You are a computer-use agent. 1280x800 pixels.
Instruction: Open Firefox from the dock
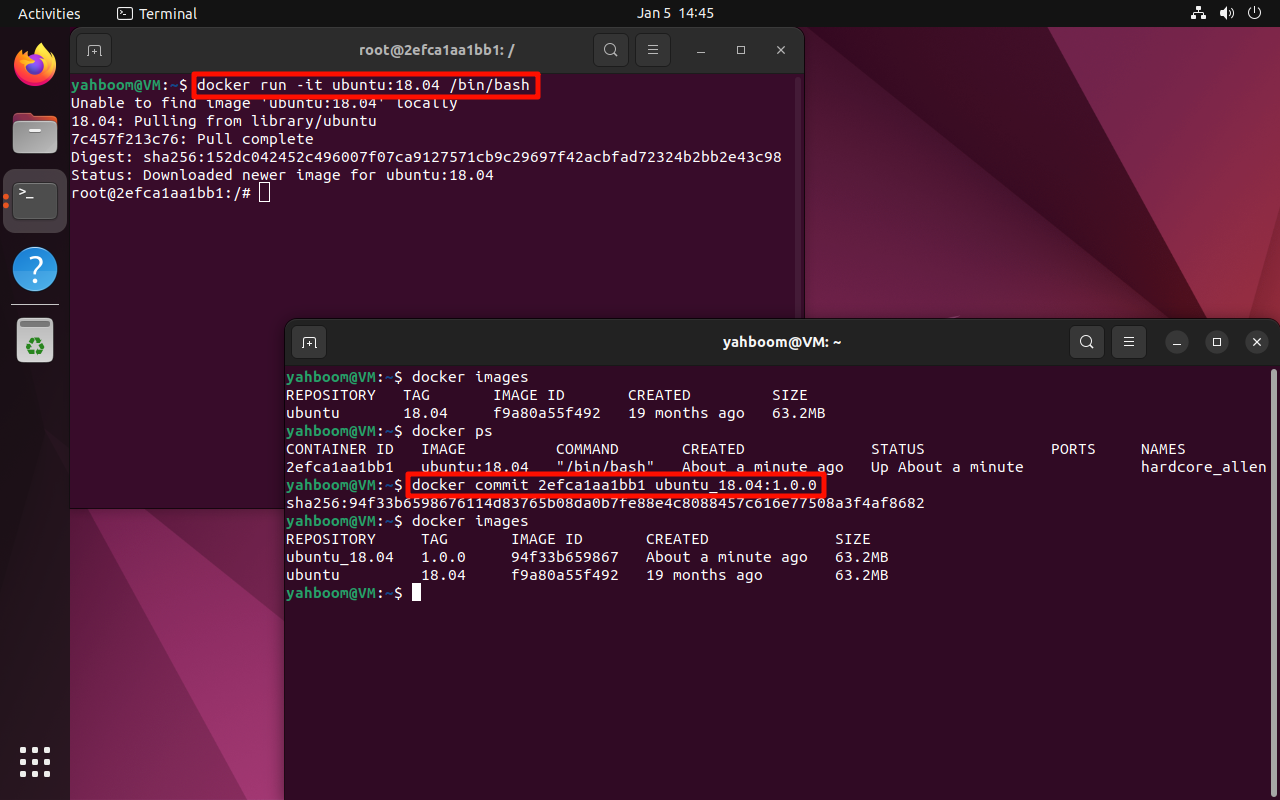click(x=35, y=65)
